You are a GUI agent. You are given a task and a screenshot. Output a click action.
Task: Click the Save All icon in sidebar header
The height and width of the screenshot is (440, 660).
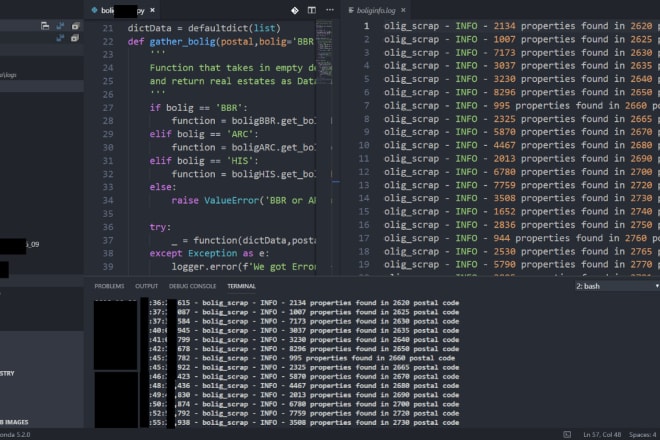pos(60,26)
